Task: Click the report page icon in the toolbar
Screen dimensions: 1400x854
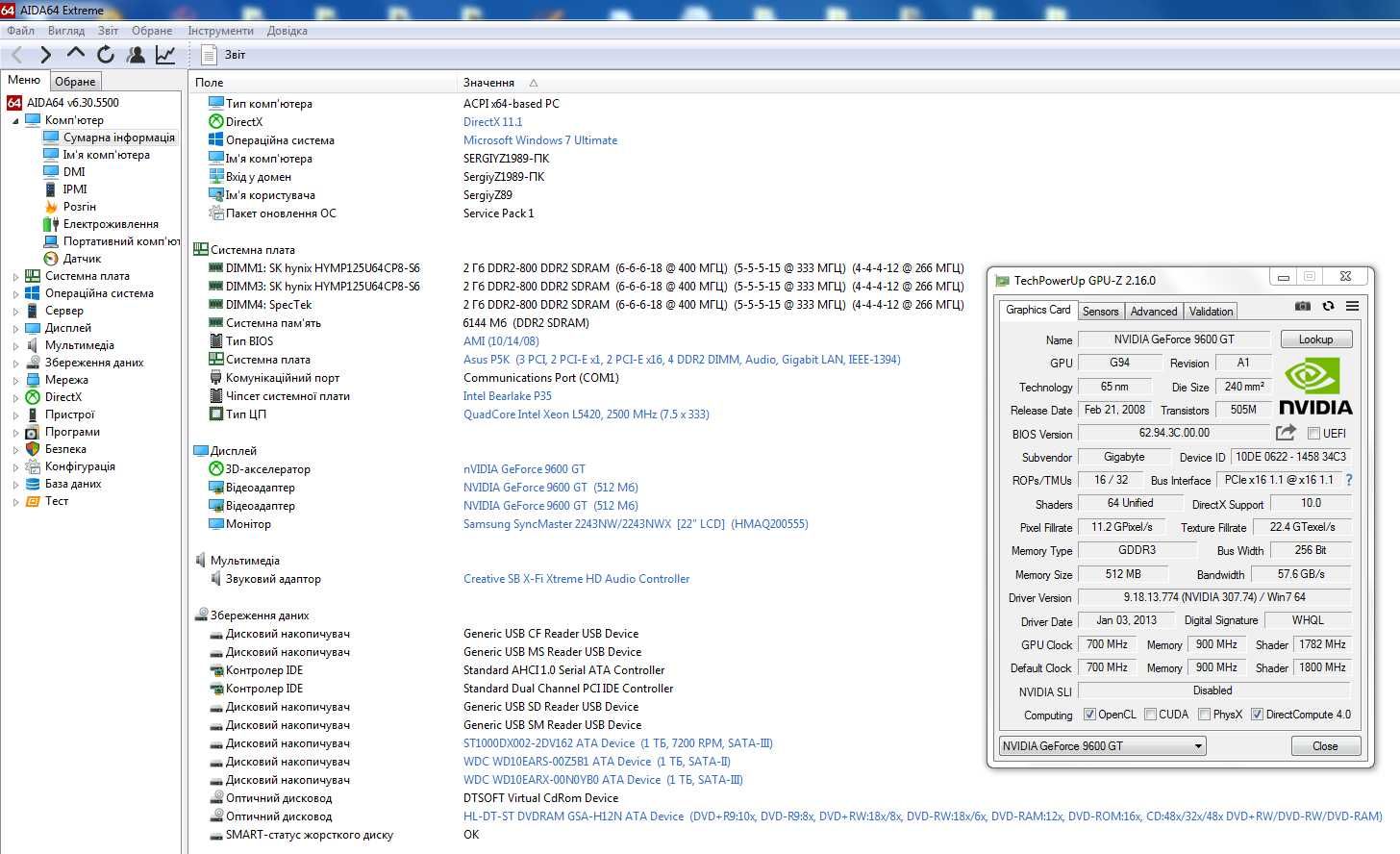Action: (209, 55)
